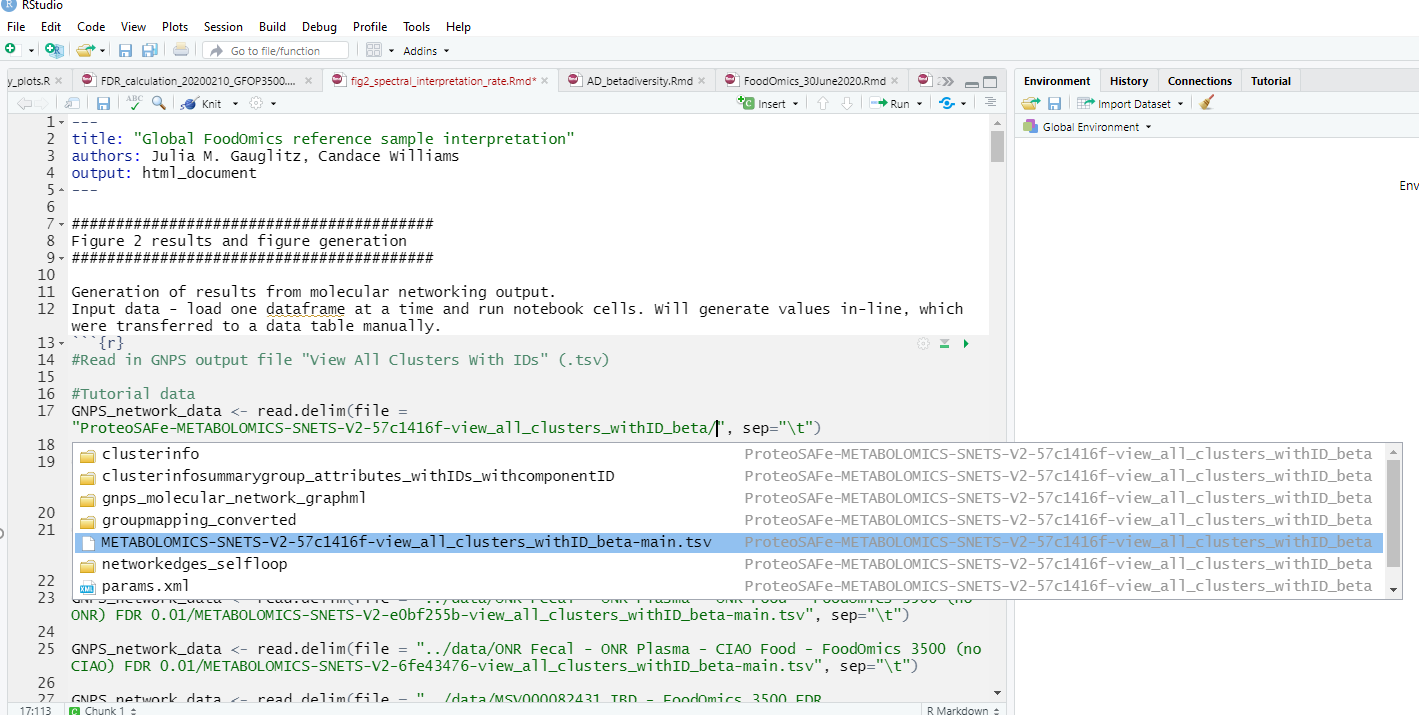Click the print icon in the main toolbar
The height and width of the screenshot is (715, 1419).
(180, 50)
